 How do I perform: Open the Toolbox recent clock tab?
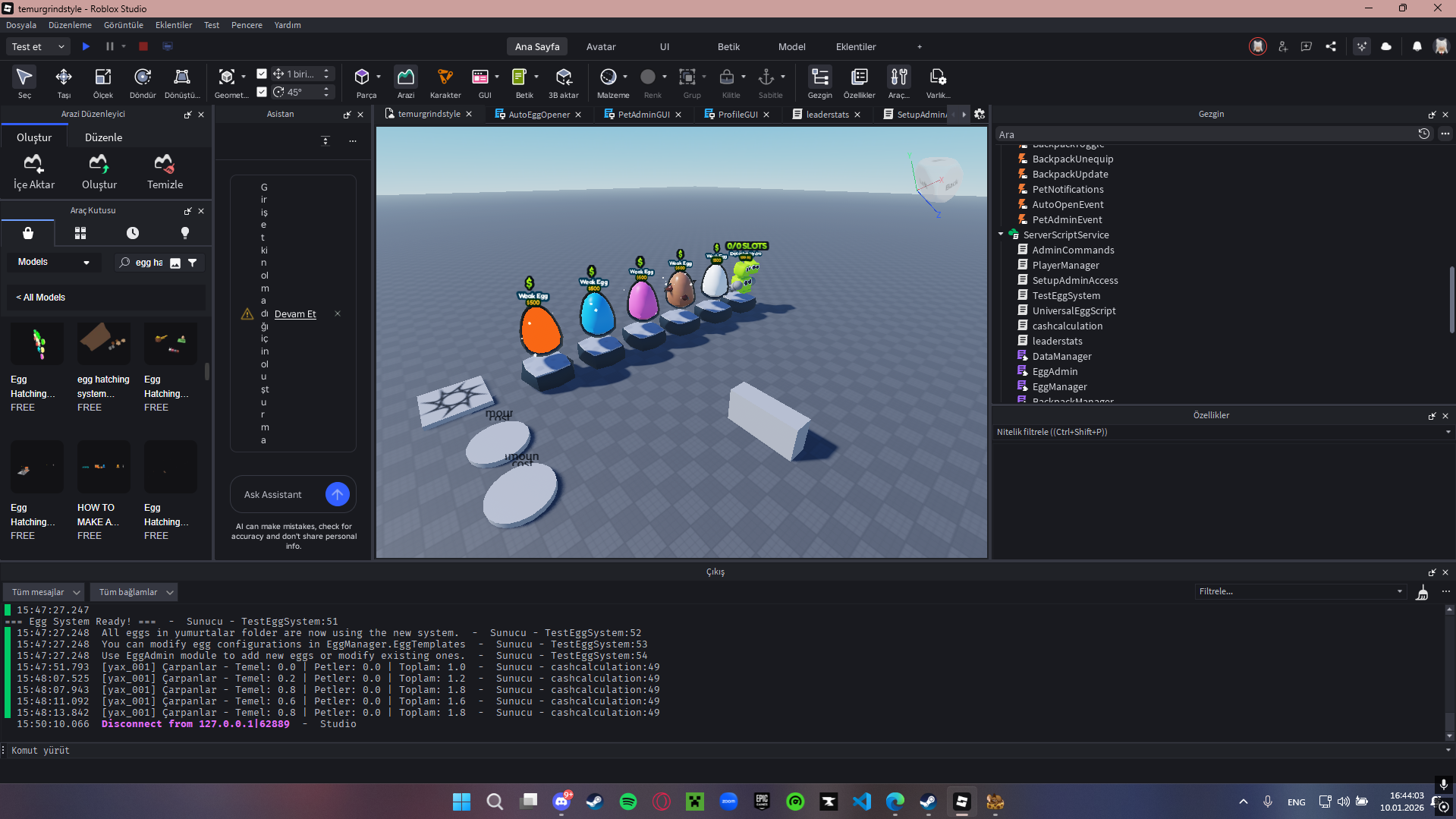133,233
